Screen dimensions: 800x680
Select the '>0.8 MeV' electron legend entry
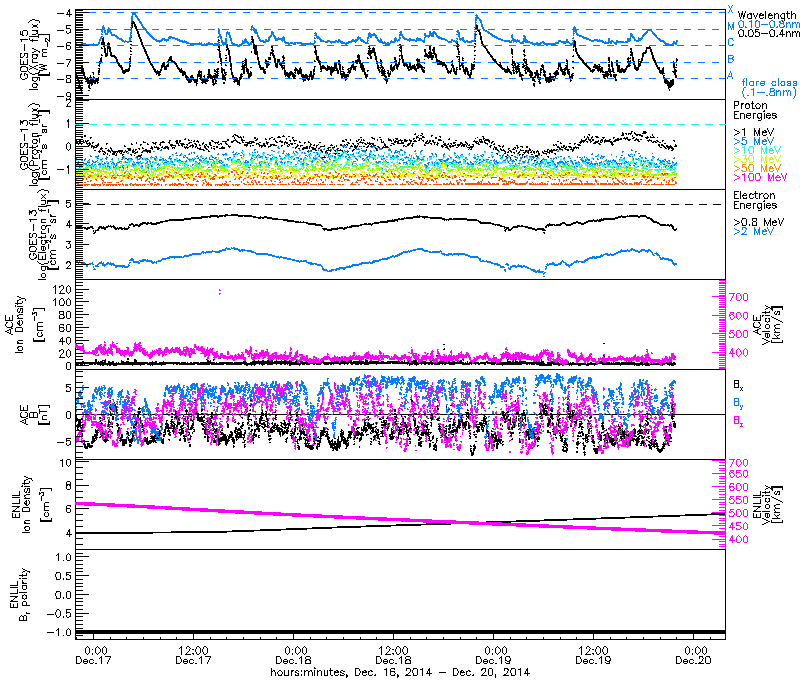point(759,222)
